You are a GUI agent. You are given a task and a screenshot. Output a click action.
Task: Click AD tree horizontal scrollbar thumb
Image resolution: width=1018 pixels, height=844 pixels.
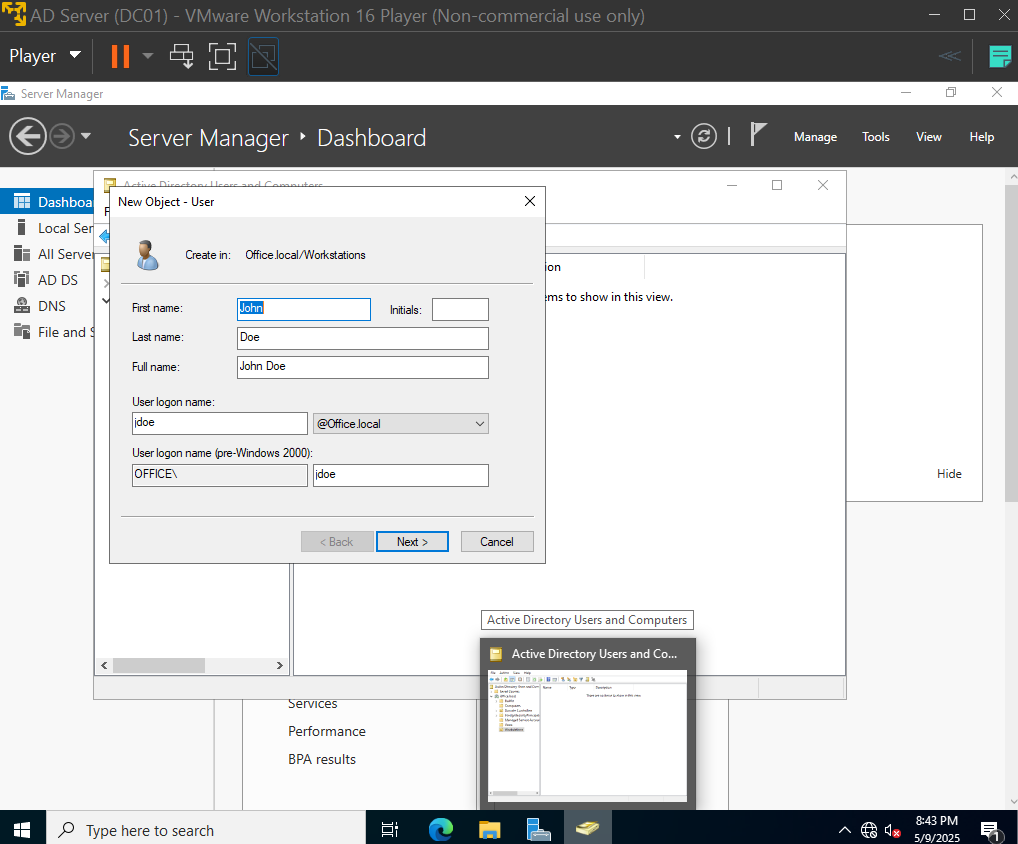pyautogui.click(x=159, y=665)
